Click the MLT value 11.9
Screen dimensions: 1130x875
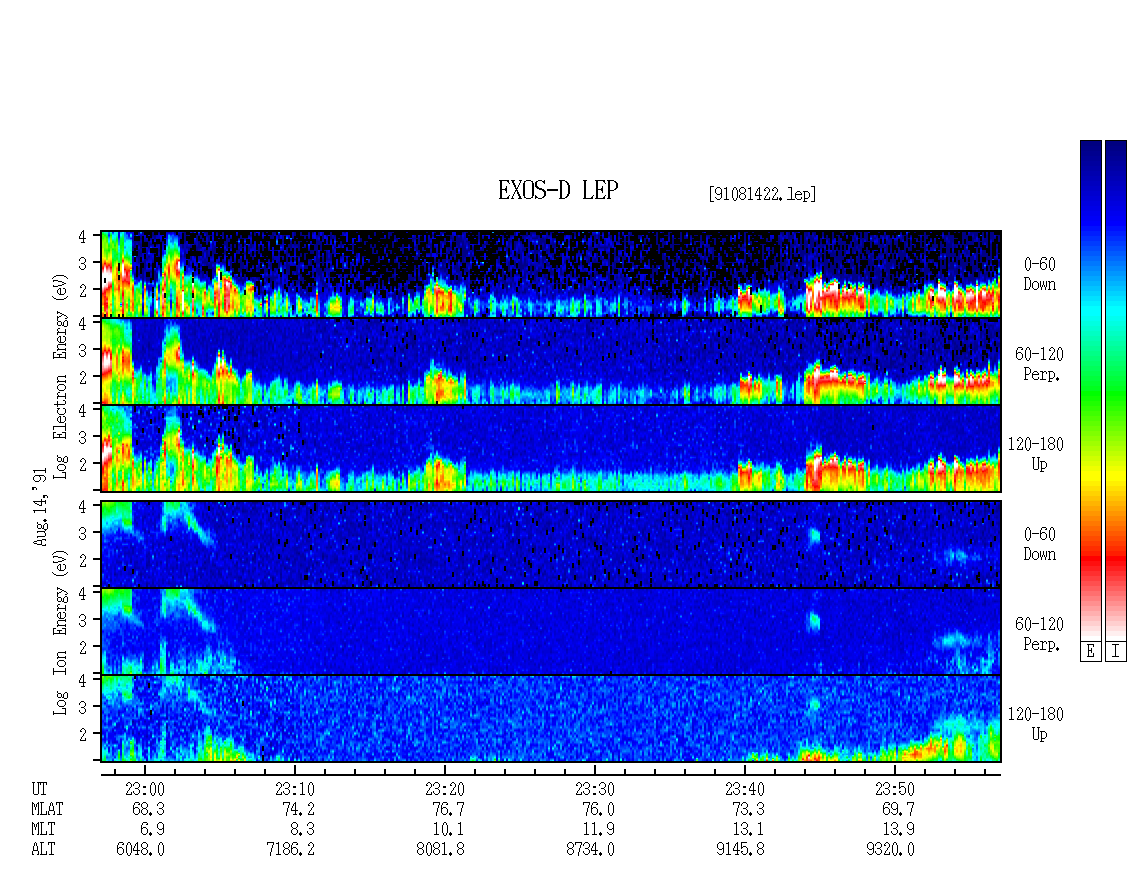(597, 830)
